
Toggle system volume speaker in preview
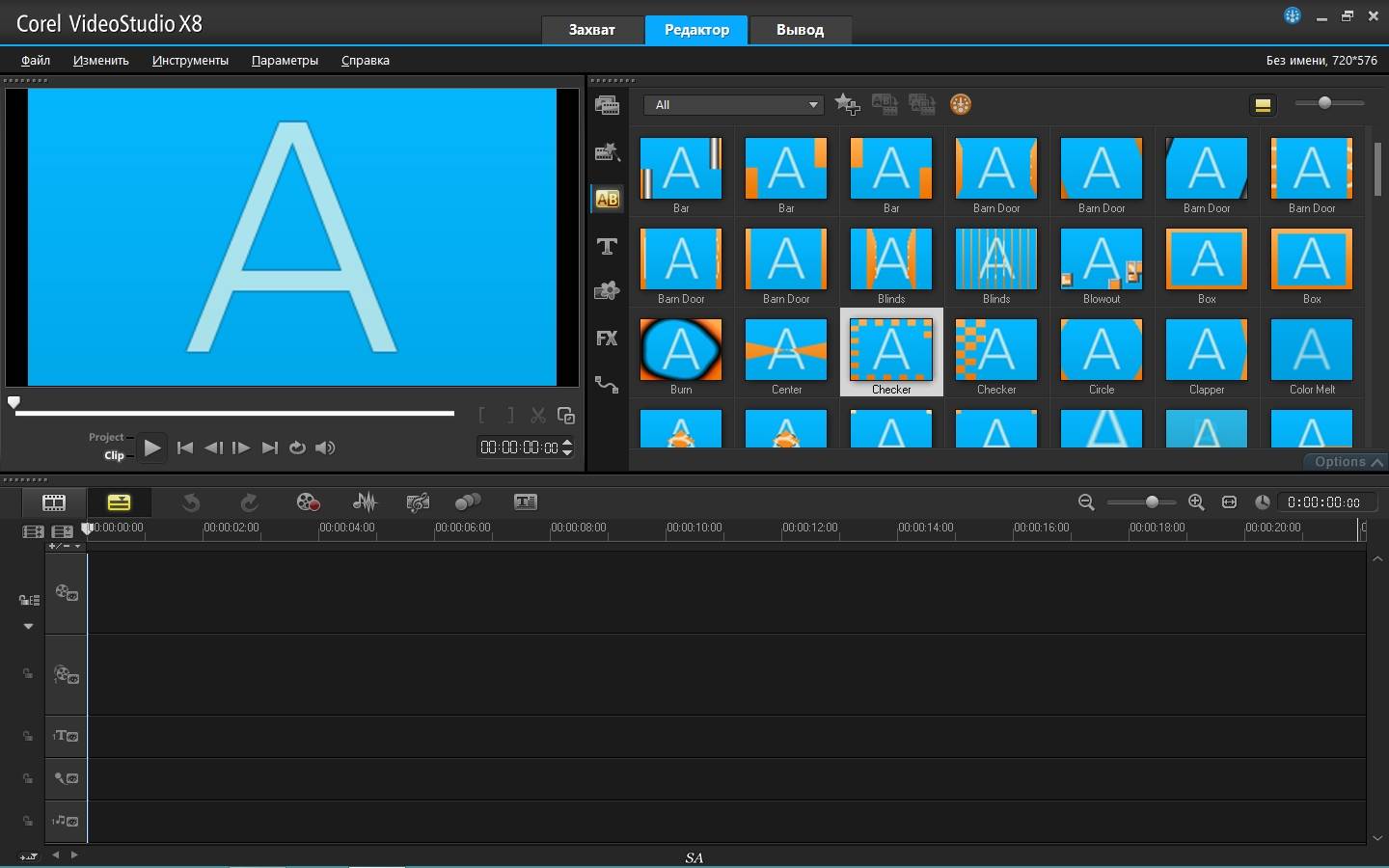pyautogui.click(x=326, y=448)
